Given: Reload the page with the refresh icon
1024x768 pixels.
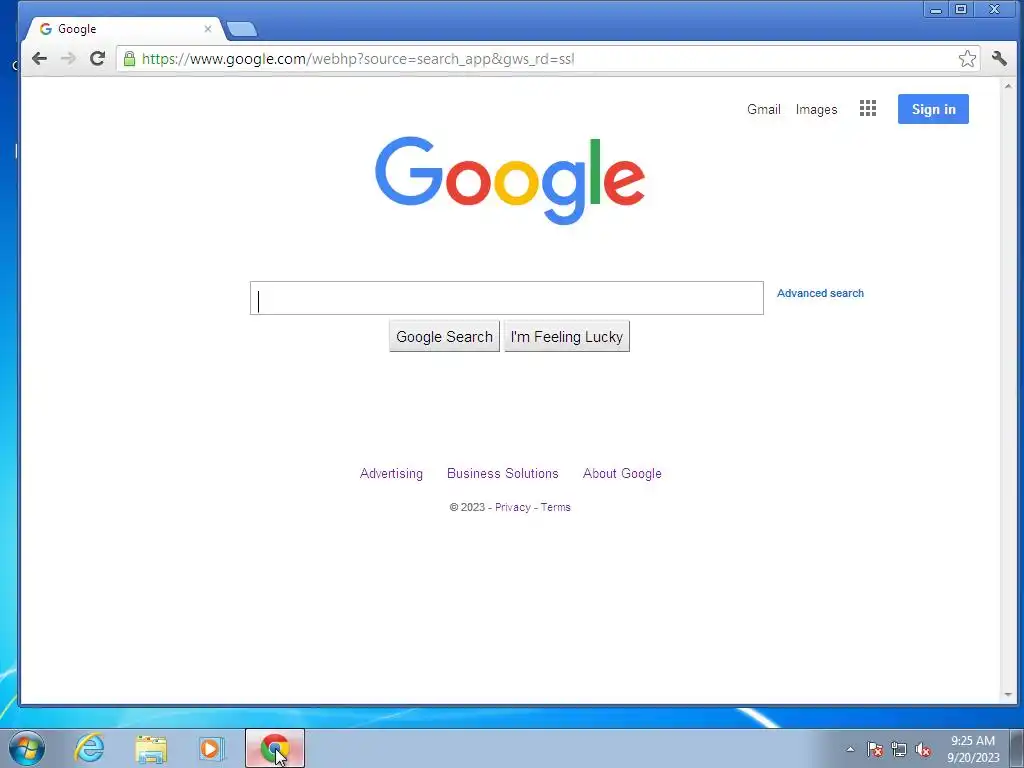Looking at the screenshot, I should click(x=97, y=59).
